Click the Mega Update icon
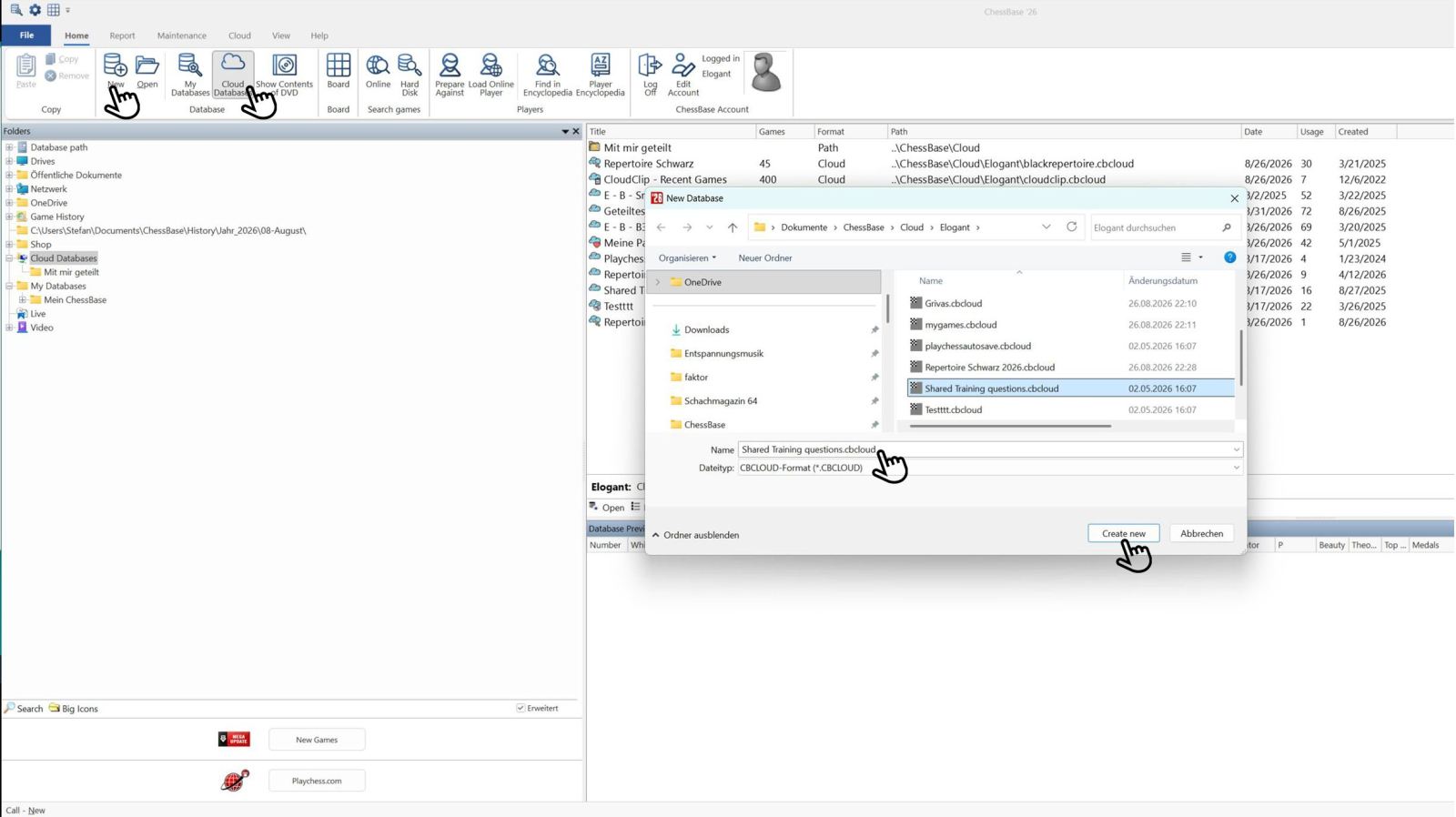 234,740
